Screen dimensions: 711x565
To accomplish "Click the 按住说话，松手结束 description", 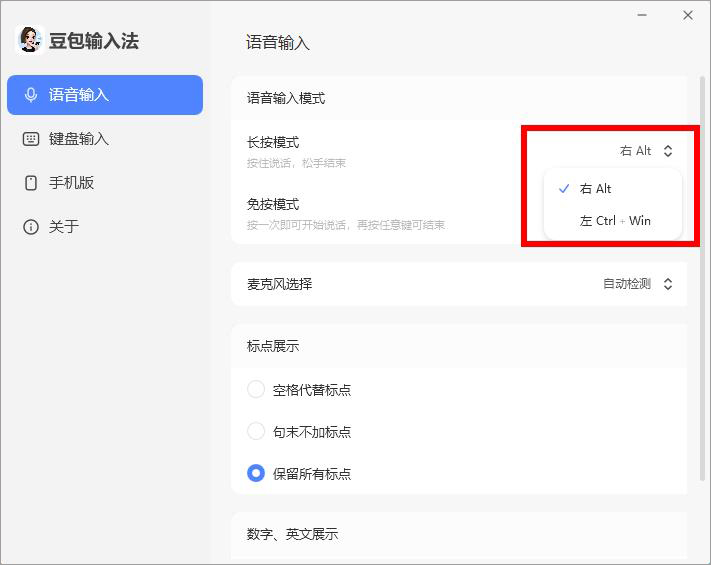I will coord(297,163).
